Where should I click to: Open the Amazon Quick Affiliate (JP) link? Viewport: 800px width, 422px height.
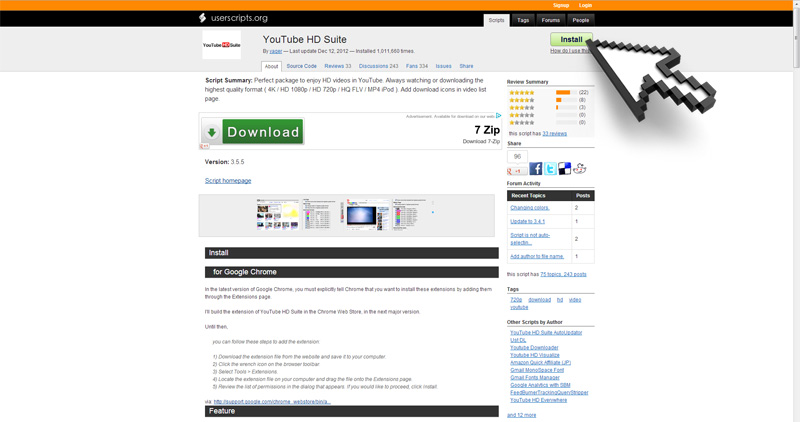(540, 363)
